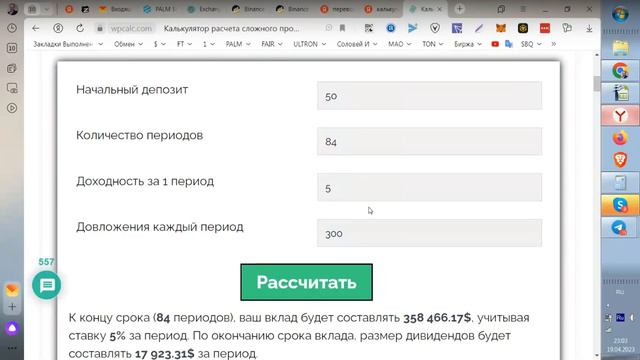Open a new tab with plus button
640x360 pixels.
click(460, 9)
